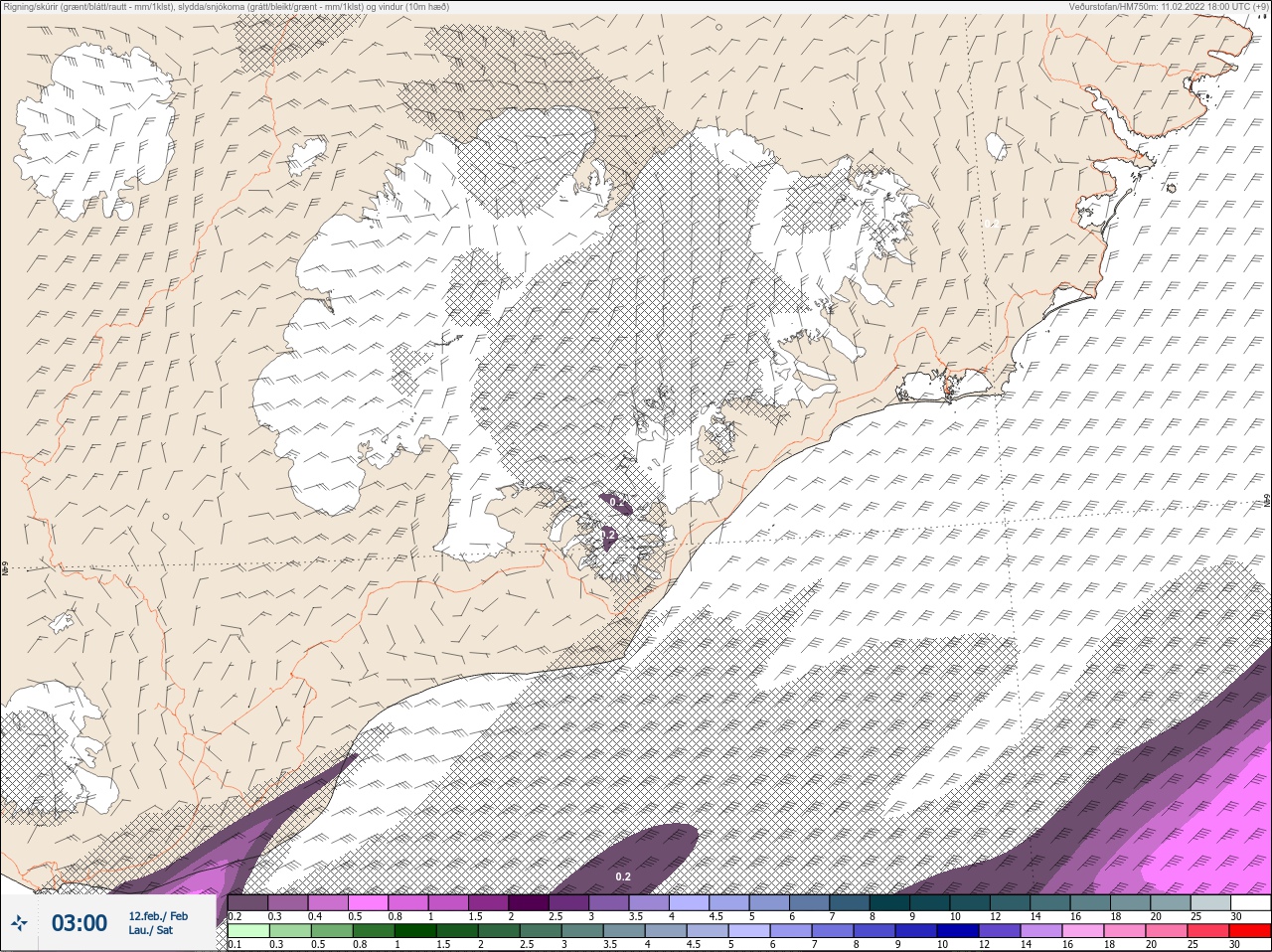
Task: Click the compass star icon beside the time
Action: point(19,922)
